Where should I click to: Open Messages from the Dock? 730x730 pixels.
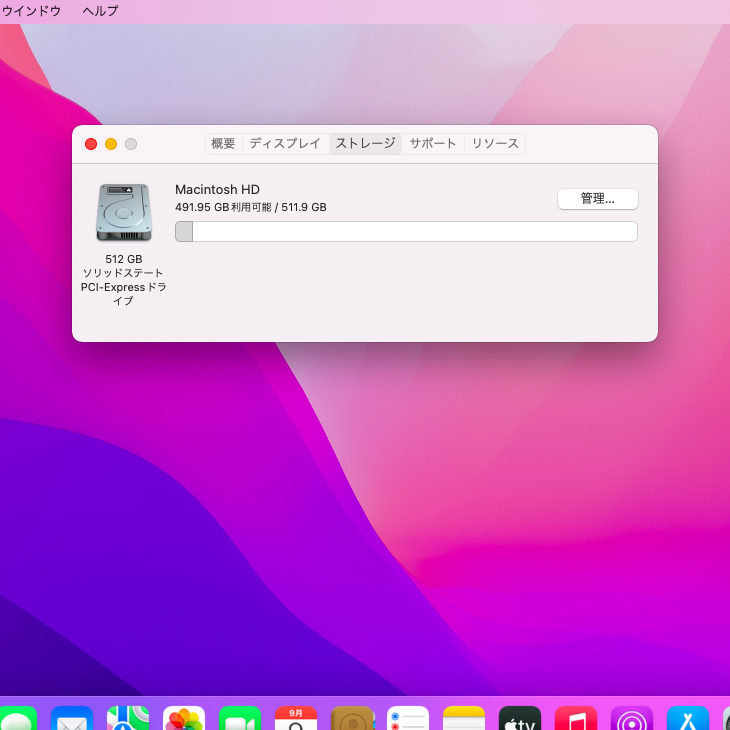pyautogui.click(x=16, y=718)
